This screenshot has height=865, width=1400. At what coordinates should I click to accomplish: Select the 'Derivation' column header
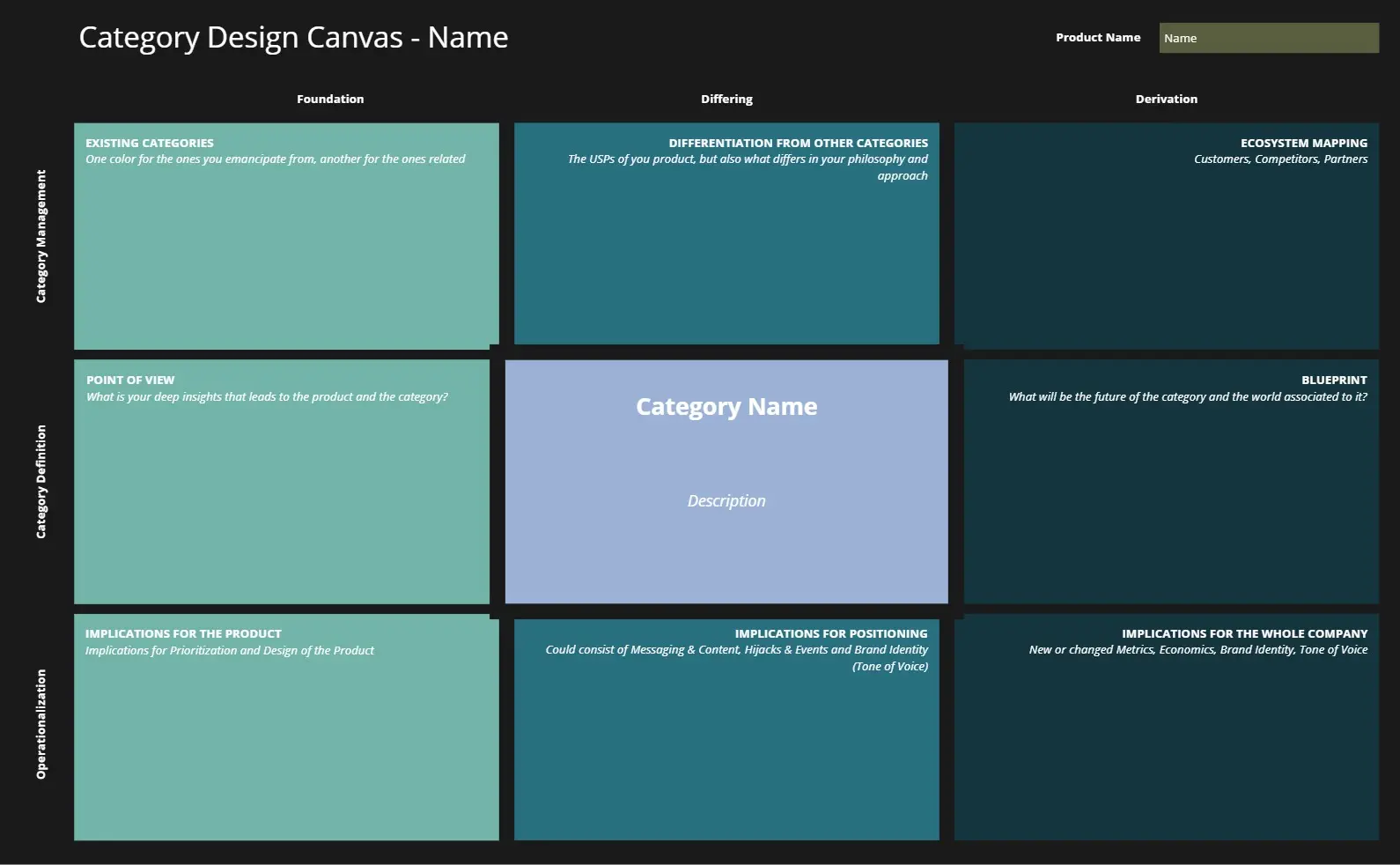click(x=1167, y=100)
